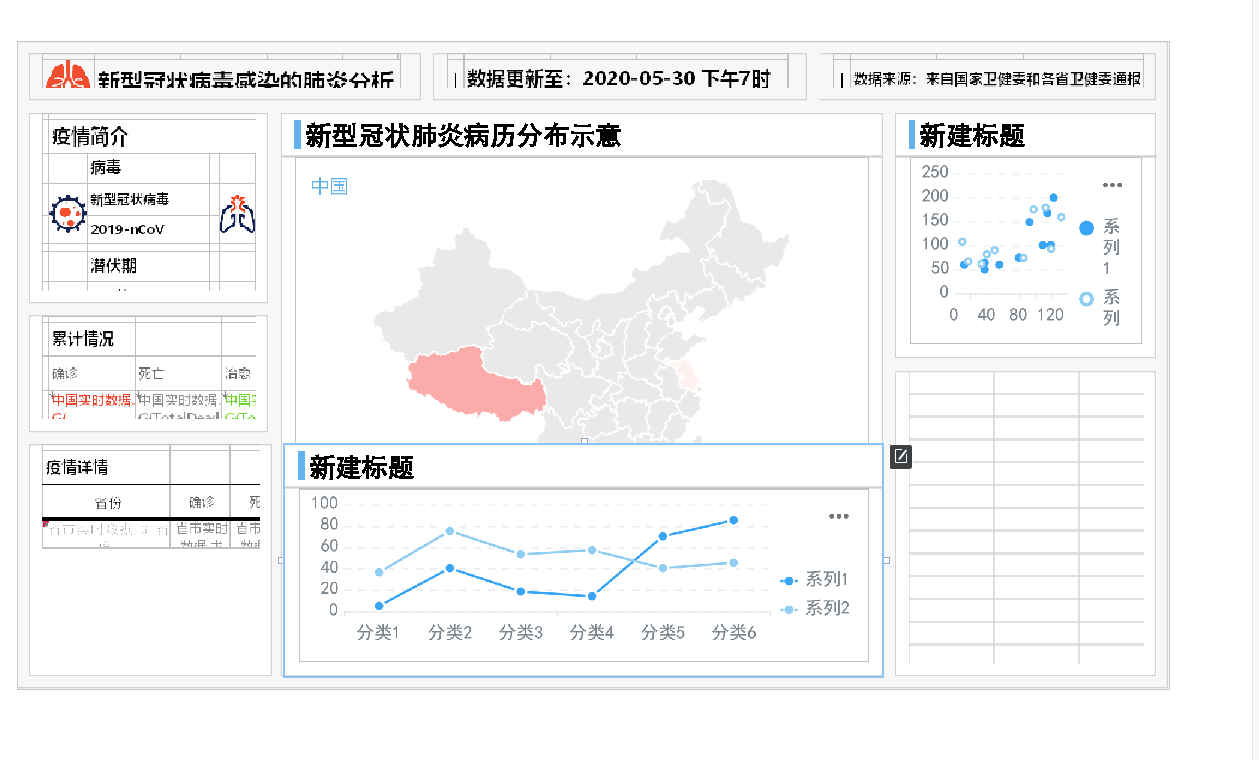Select the scatter chart's 新建标题 title
Image resolution: width=1259 pixels, height=760 pixels.
[x=972, y=135]
